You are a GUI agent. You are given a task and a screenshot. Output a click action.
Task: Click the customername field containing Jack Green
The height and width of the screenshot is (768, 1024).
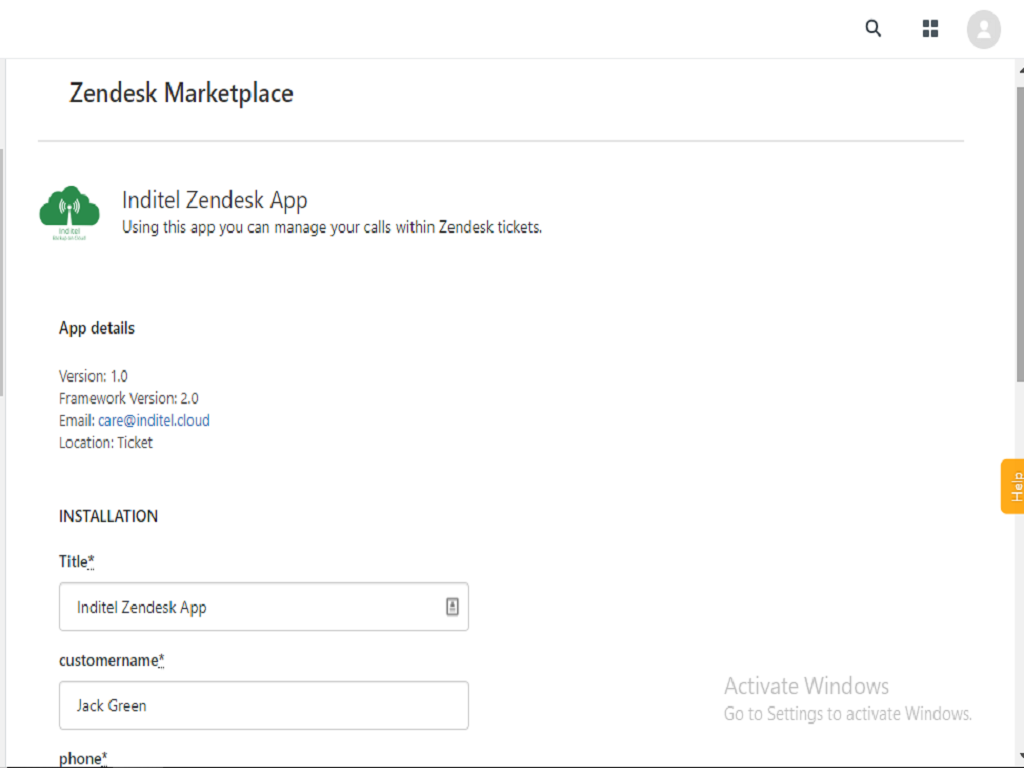point(263,705)
